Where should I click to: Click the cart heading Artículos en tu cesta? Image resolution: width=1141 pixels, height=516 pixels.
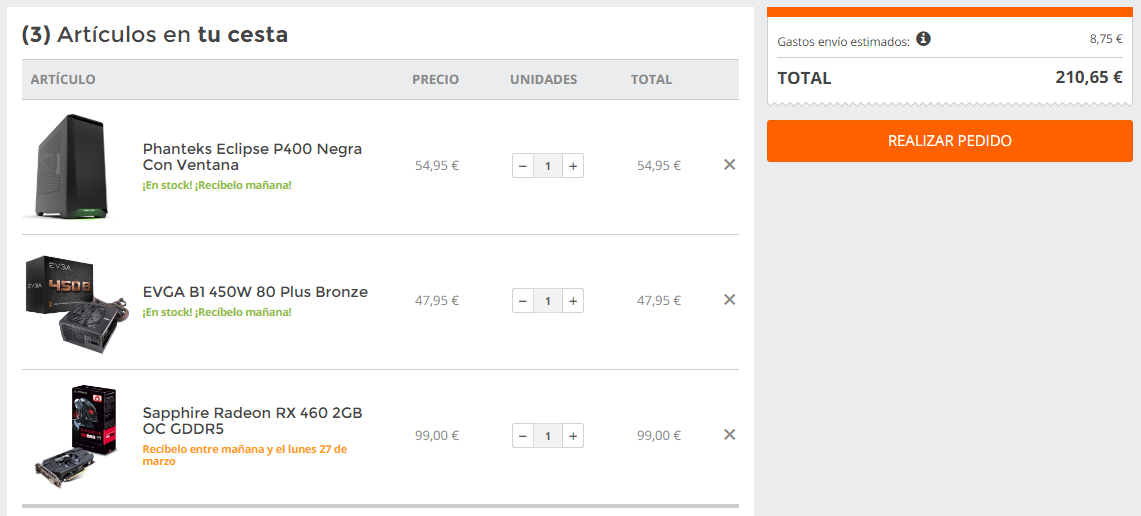point(155,34)
